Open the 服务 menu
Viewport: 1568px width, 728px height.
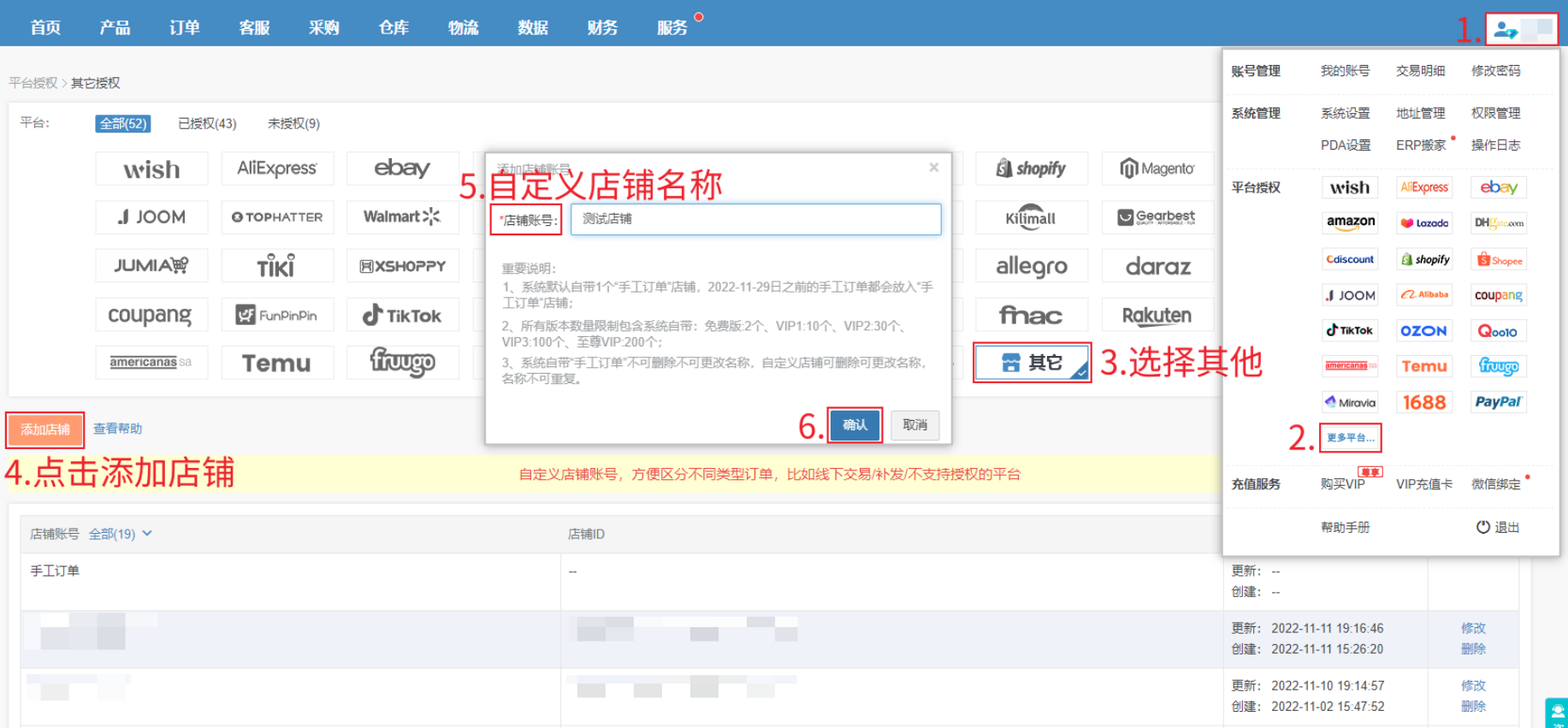[x=672, y=27]
